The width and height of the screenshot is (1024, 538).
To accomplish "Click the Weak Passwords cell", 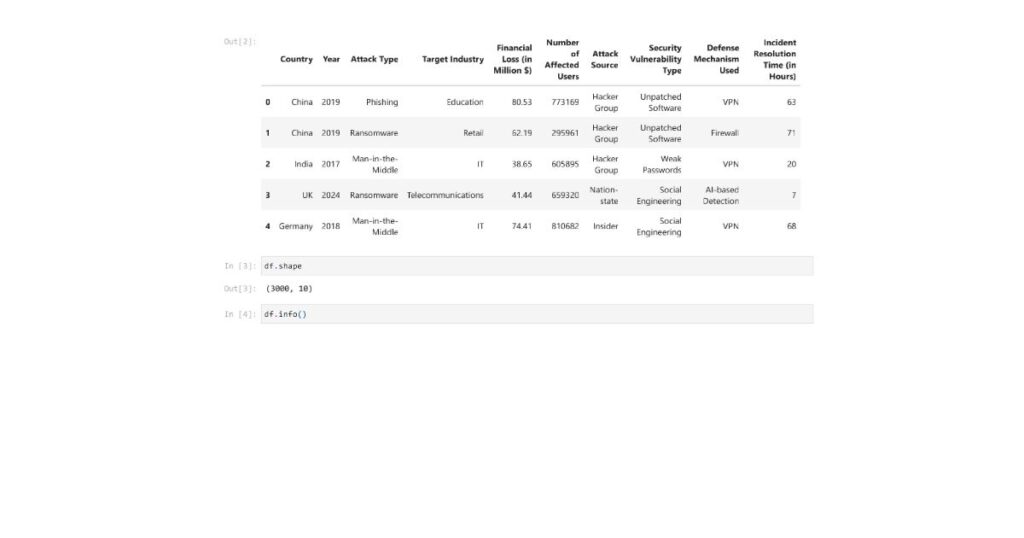I will 662,164.
